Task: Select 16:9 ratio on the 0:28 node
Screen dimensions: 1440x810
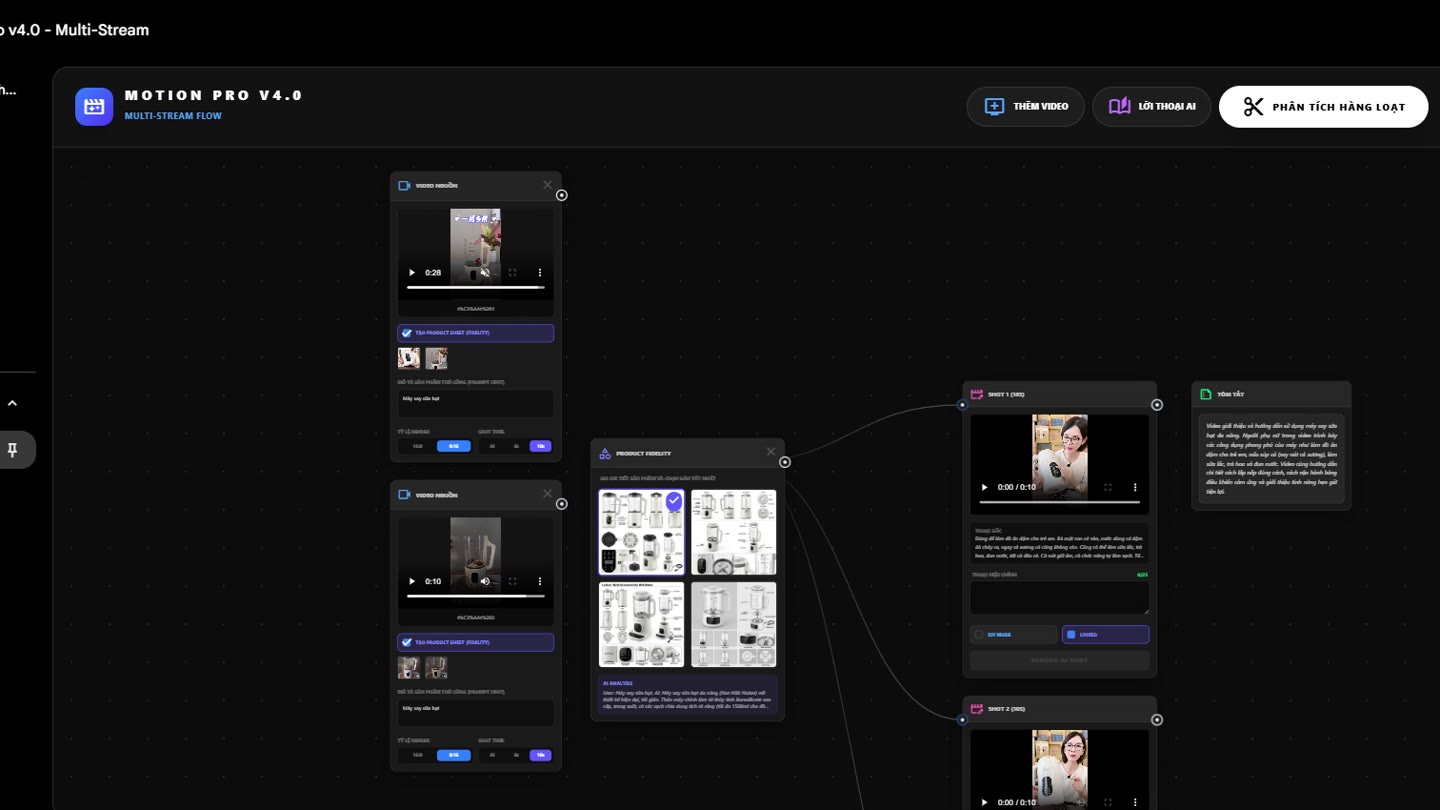Action: pyautogui.click(x=418, y=446)
